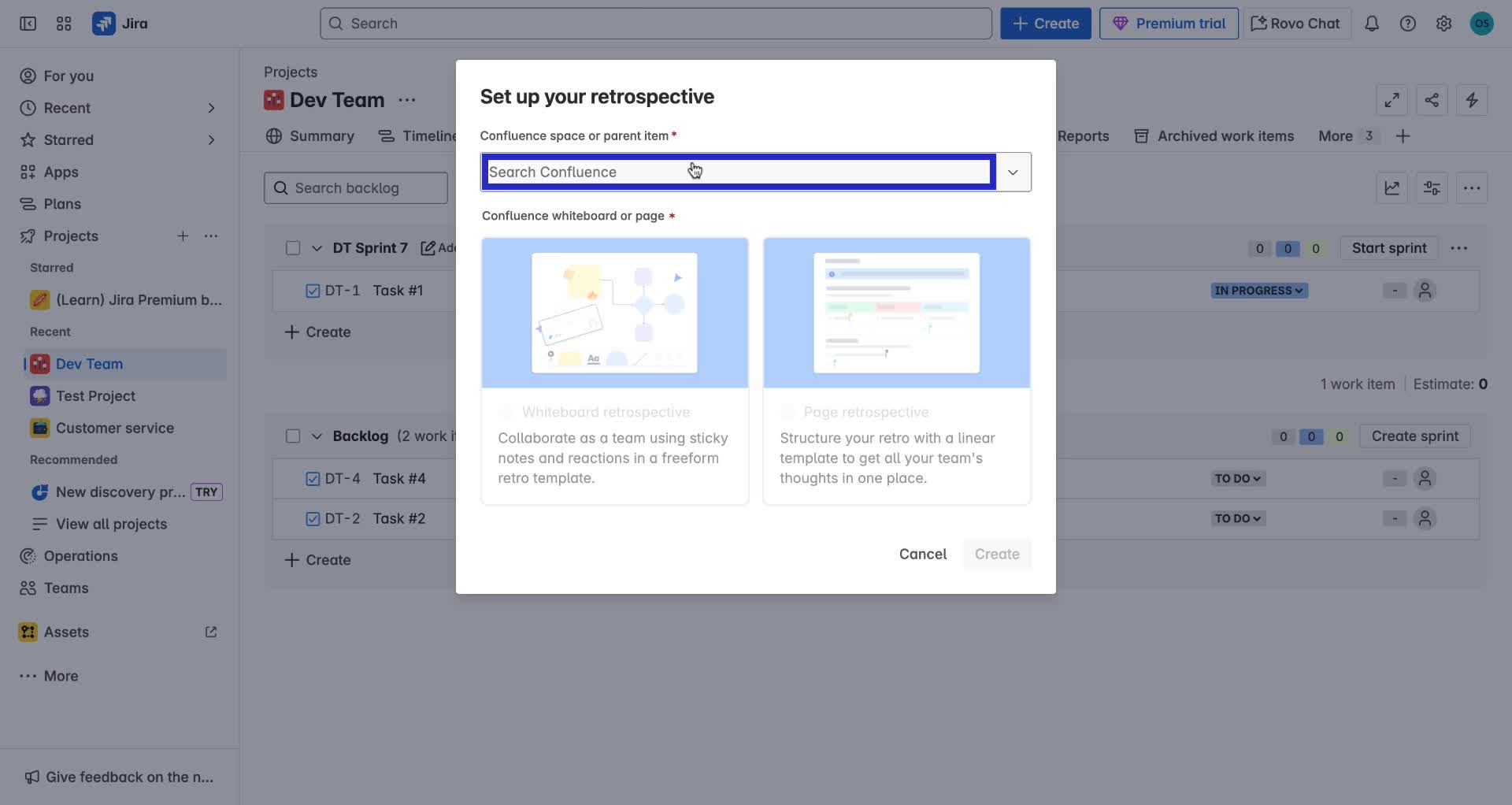Screen dimensions: 1512x805
Task: Open the automation lightning icon near share
Action: (1472, 100)
